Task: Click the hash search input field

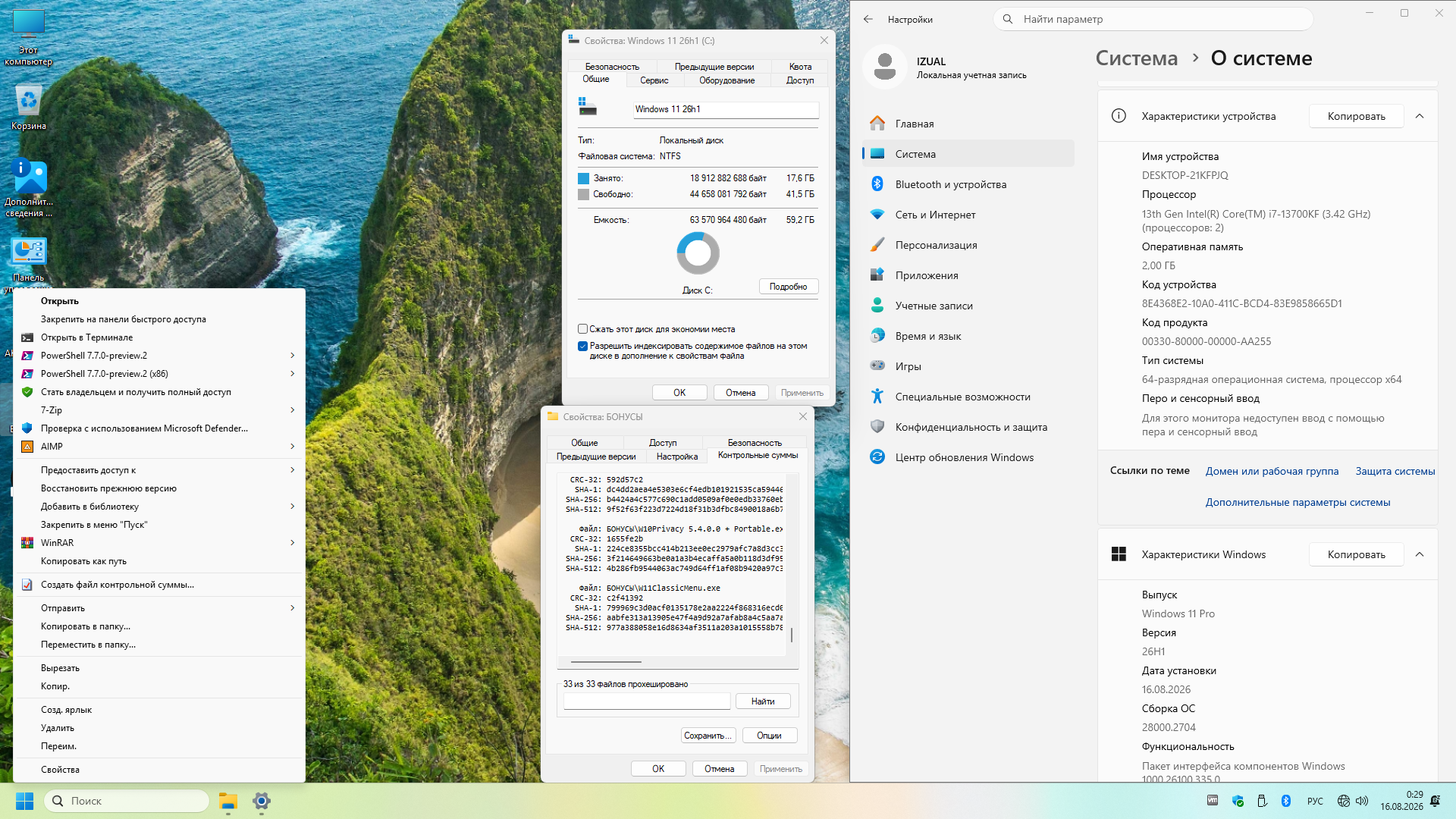Action: click(x=647, y=701)
